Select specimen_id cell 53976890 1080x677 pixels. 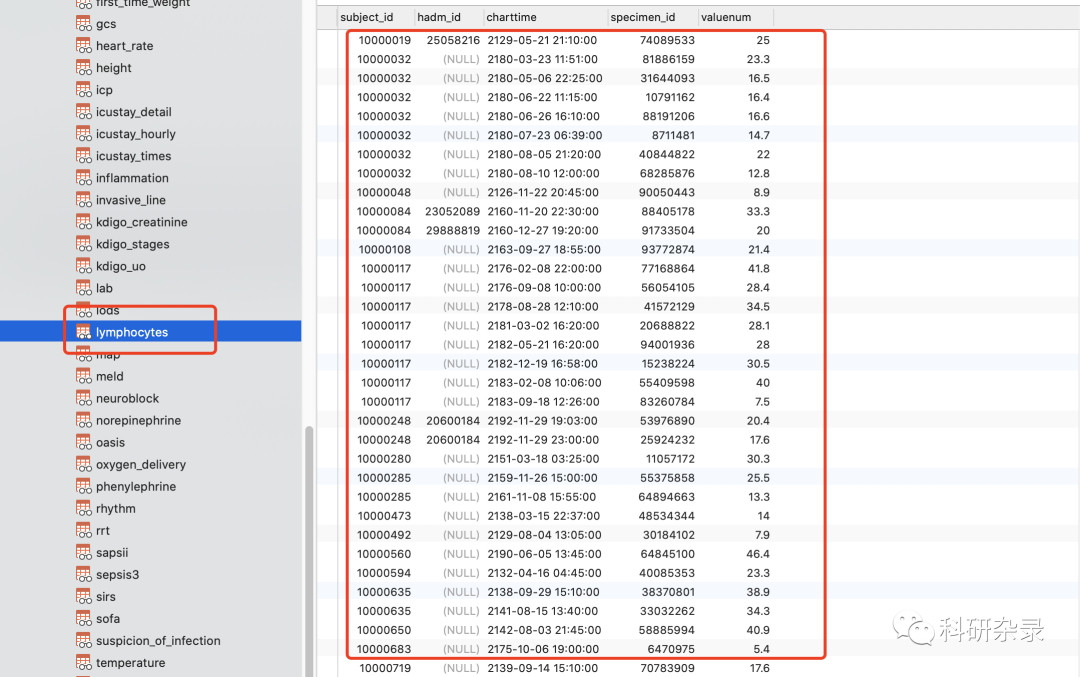[x=667, y=421]
